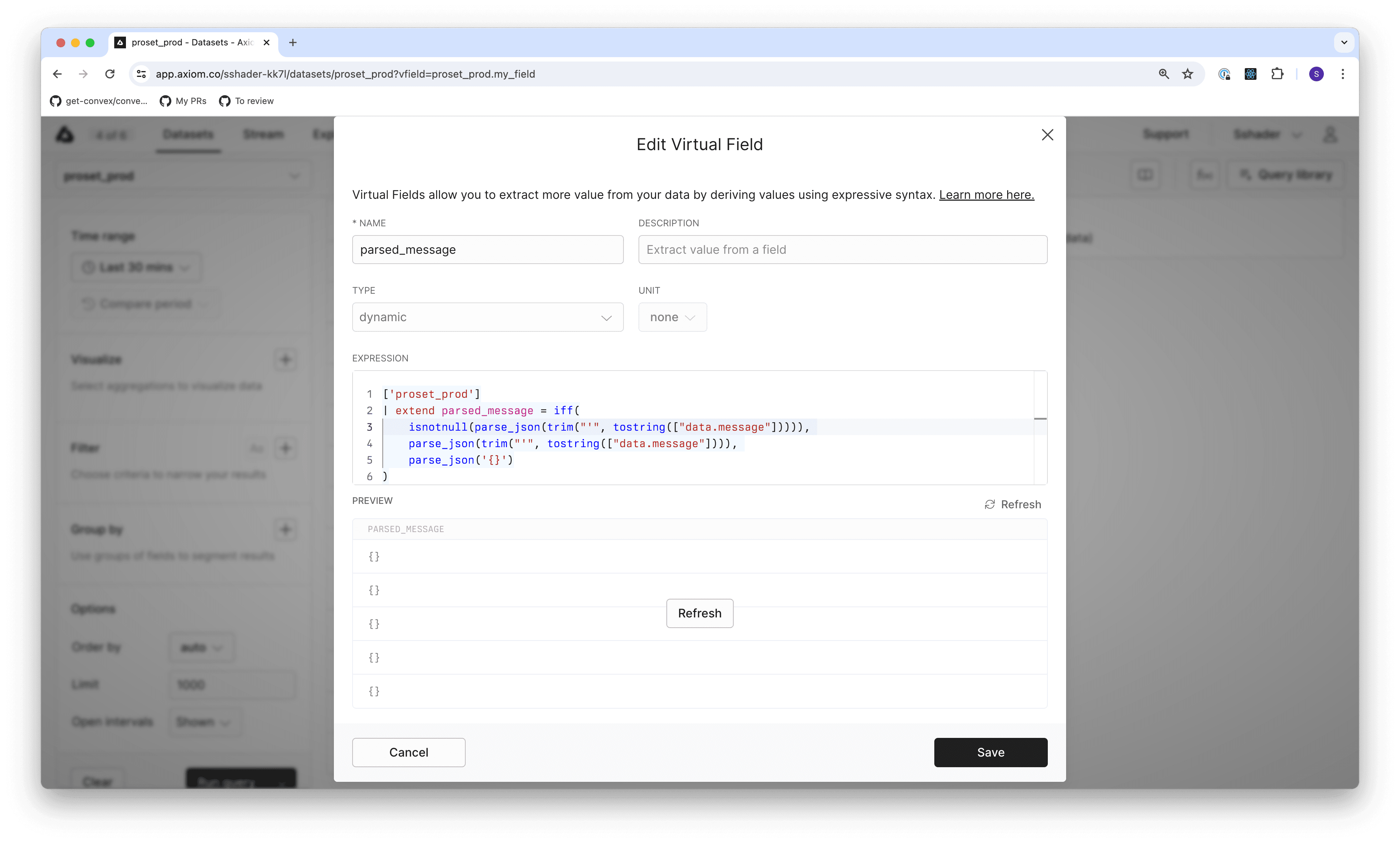Open the Open intervals Shown toggle

(x=204, y=721)
